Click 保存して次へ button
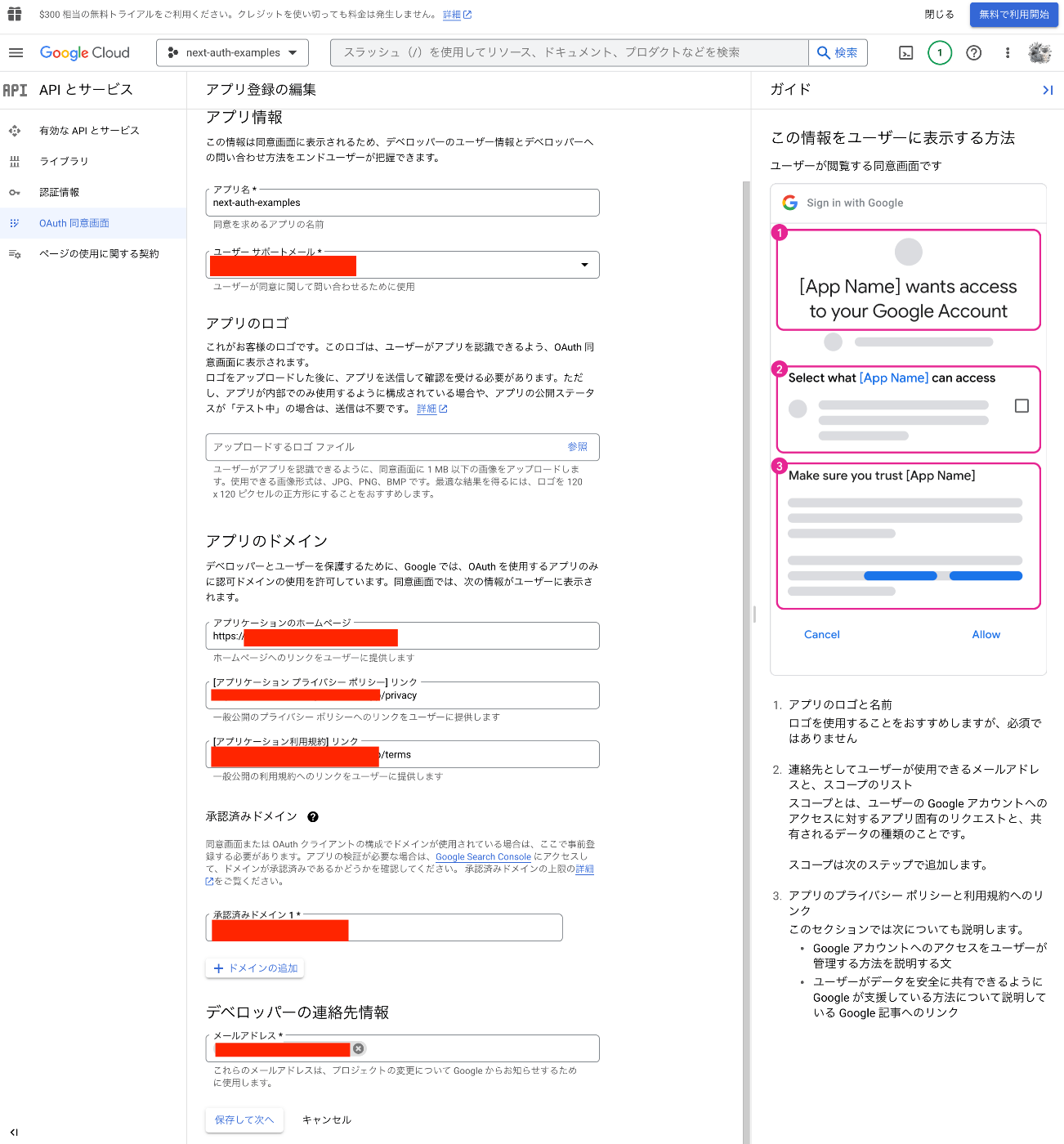Image resolution: width=1064 pixels, height=1144 pixels. [244, 1120]
